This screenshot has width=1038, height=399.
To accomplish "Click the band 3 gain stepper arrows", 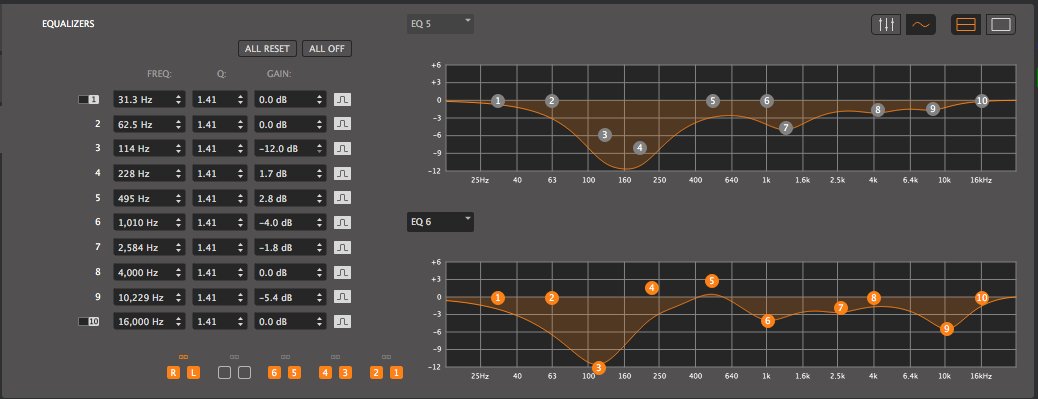I will coord(320,149).
